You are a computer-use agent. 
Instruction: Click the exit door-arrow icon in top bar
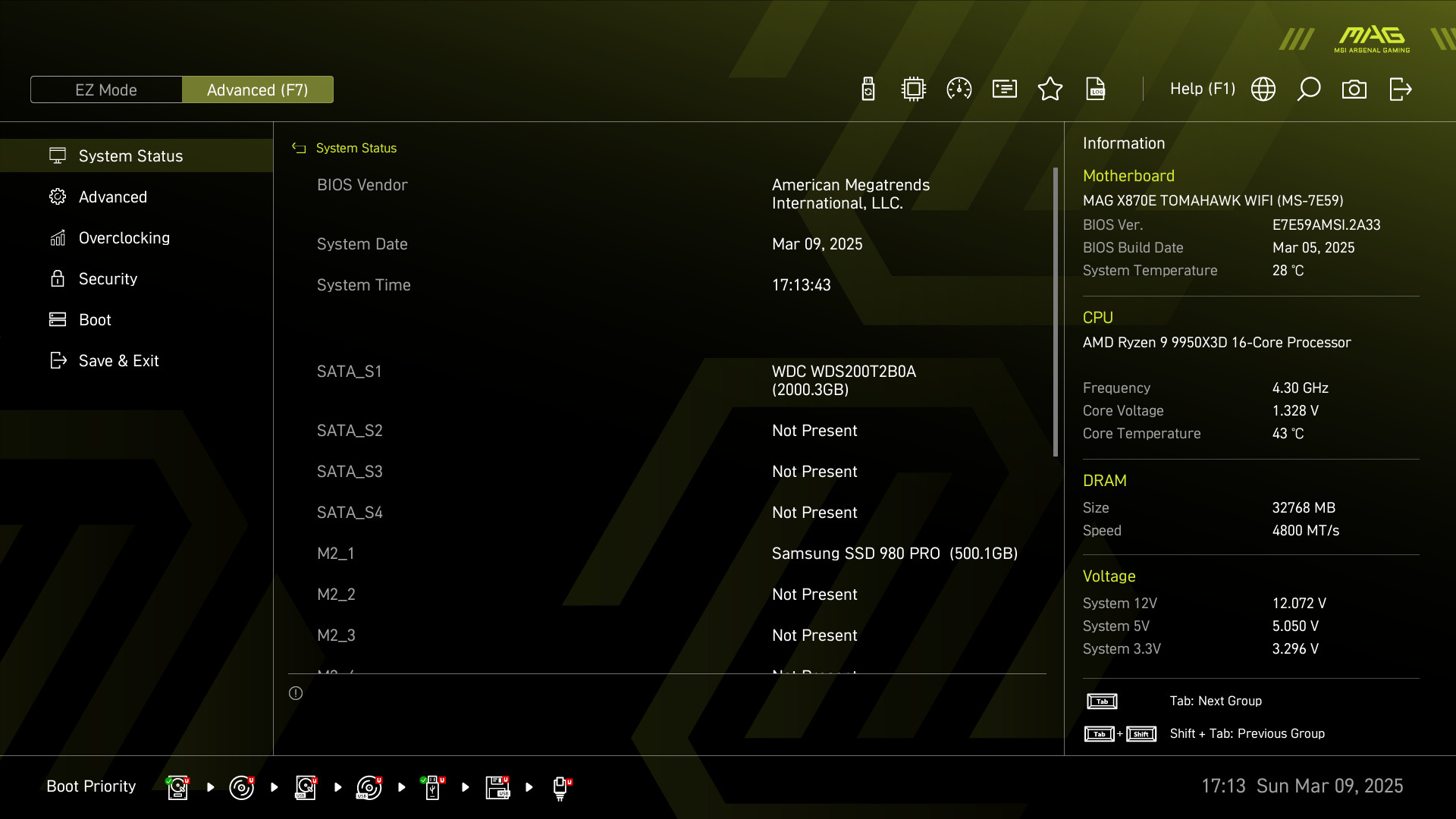[1400, 89]
